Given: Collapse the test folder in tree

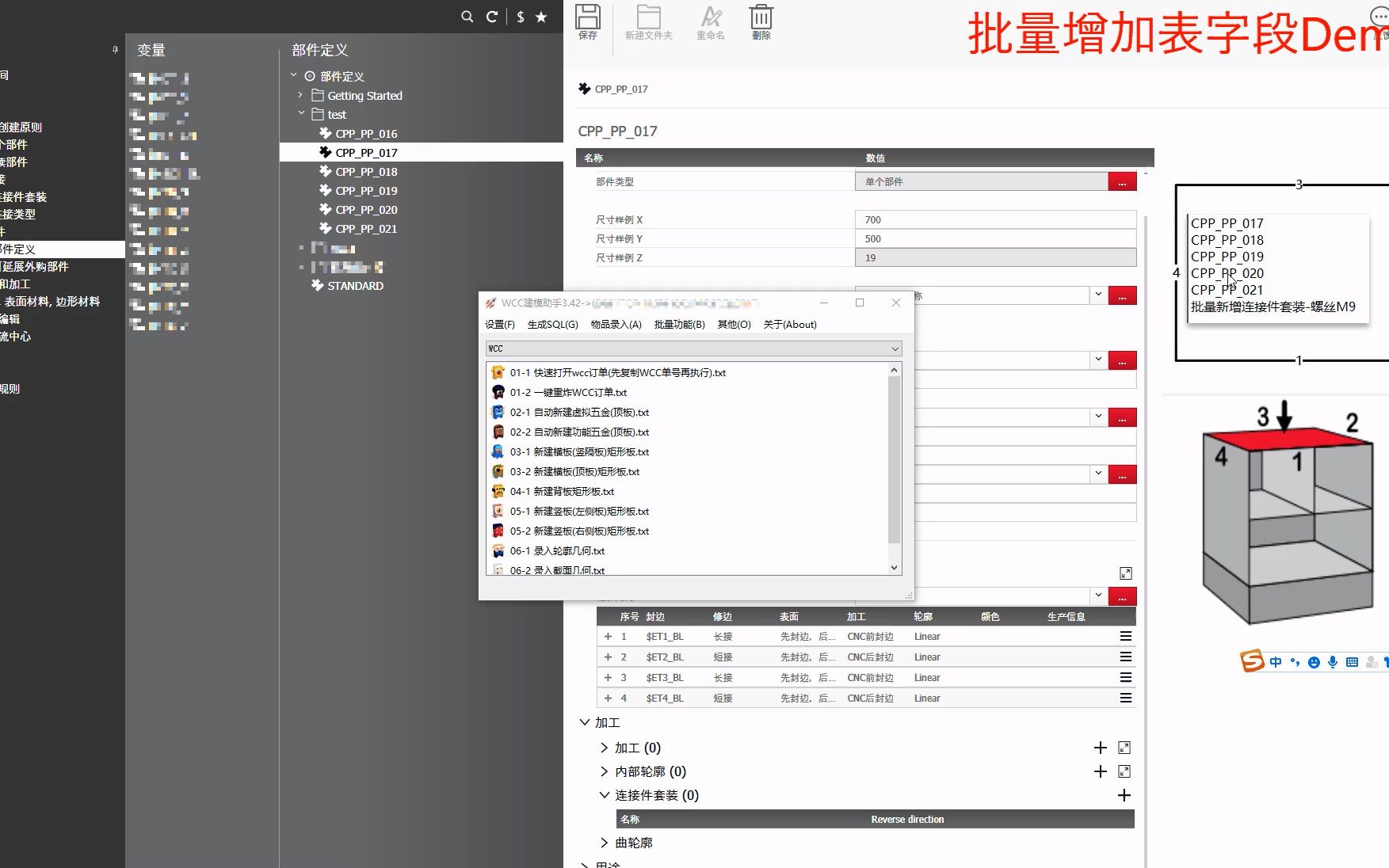Looking at the screenshot, I should point(301,114).
